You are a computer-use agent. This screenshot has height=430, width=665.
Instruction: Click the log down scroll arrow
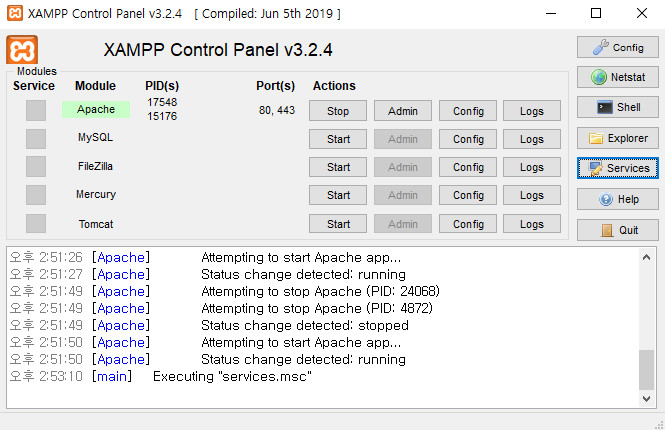[x=646, y=399]
